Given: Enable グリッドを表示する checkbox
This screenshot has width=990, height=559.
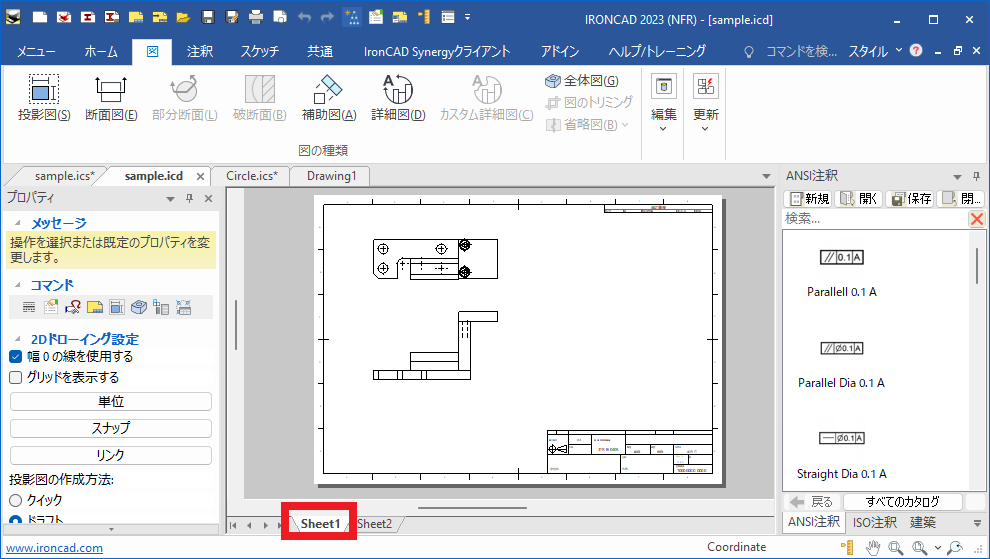Looking at the screenshot, I should pos(16,377).
